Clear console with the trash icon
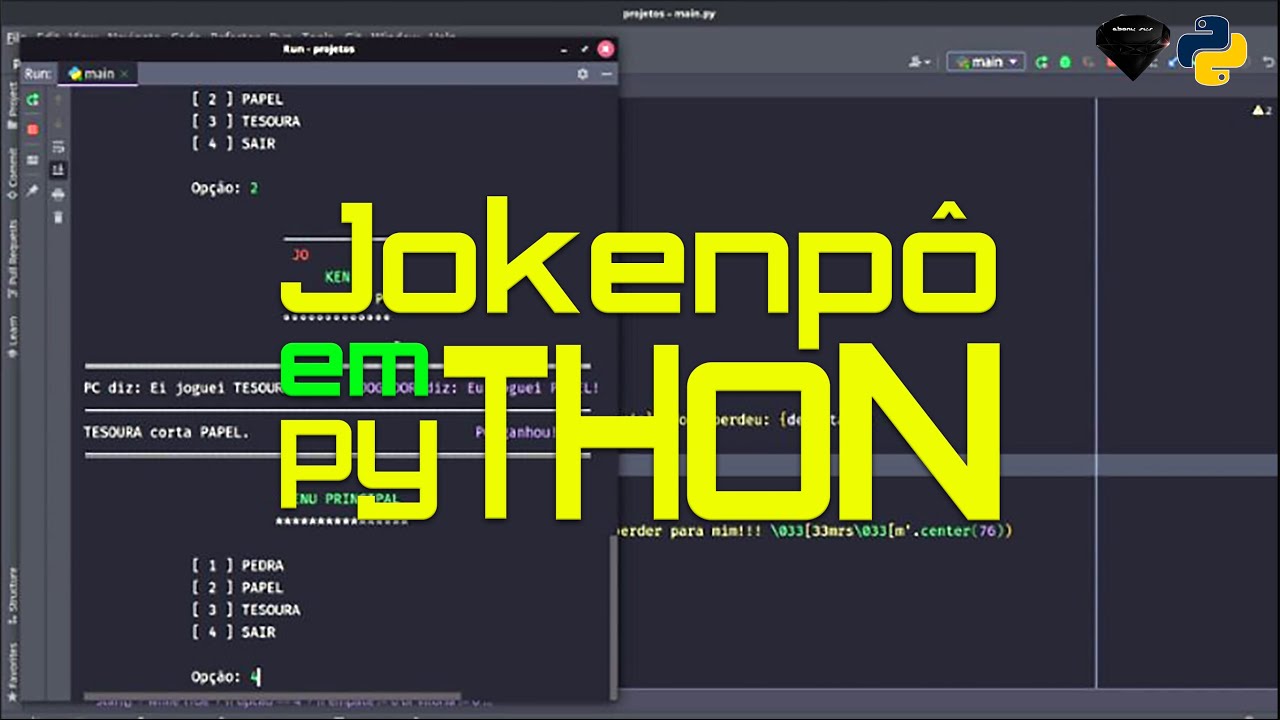The width and height of the screenshot is (1280, 720). [58, 216]
